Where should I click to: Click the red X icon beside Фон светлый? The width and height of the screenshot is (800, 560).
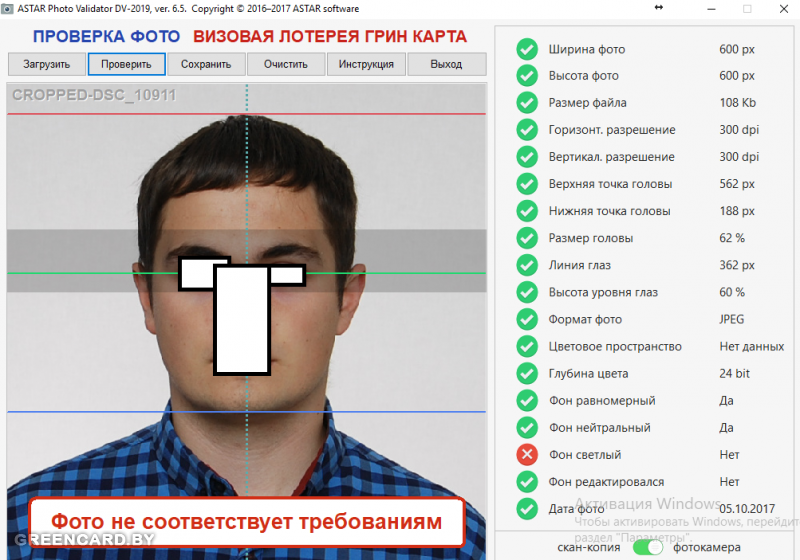(x=527, y=455)
